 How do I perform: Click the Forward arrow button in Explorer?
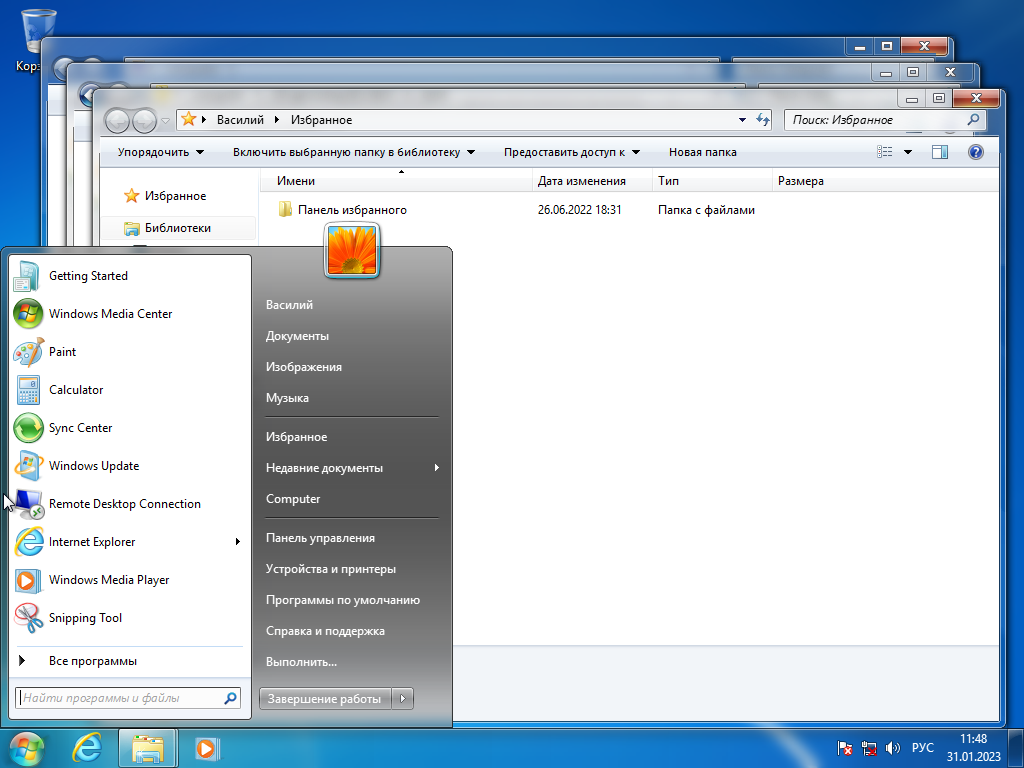144,120
